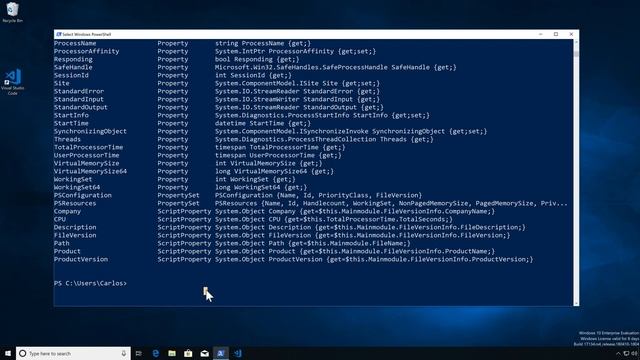Open the Recycle Bin desktop icon
This screenshot has height=360, width=640.
(12, 12)
